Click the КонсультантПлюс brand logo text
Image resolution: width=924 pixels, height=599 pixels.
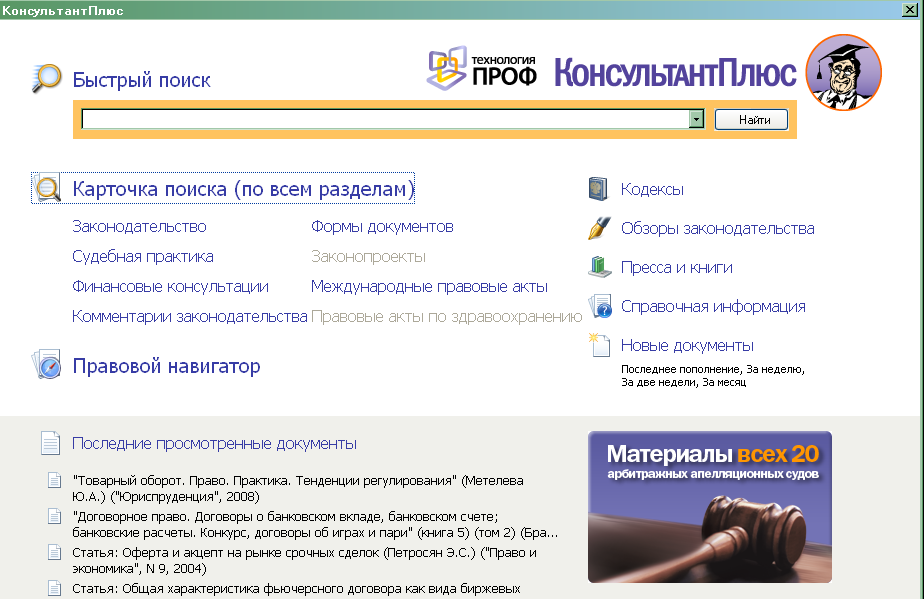[675, 73]
